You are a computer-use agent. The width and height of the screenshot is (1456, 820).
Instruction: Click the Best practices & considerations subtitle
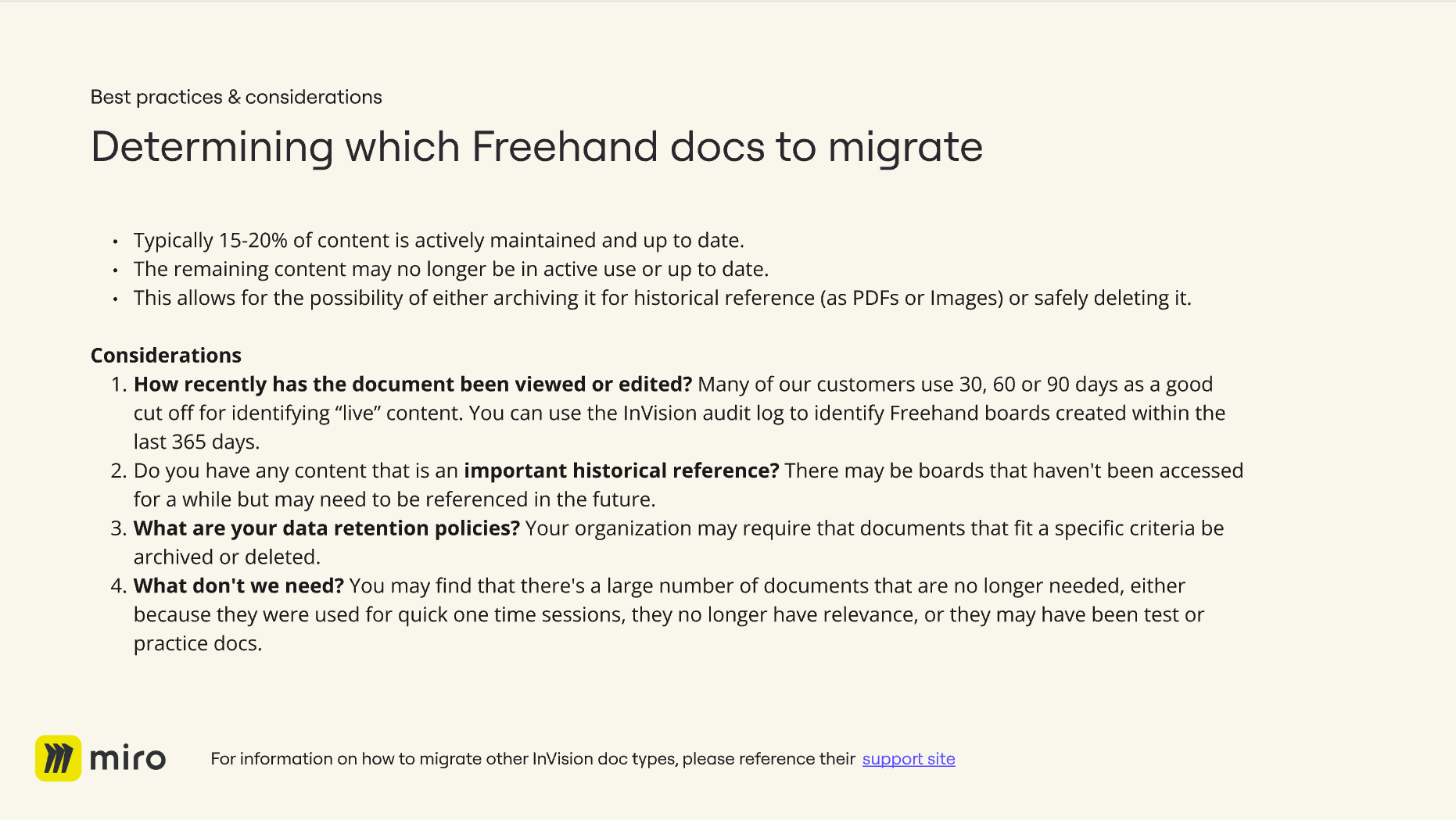click(236, 97)
